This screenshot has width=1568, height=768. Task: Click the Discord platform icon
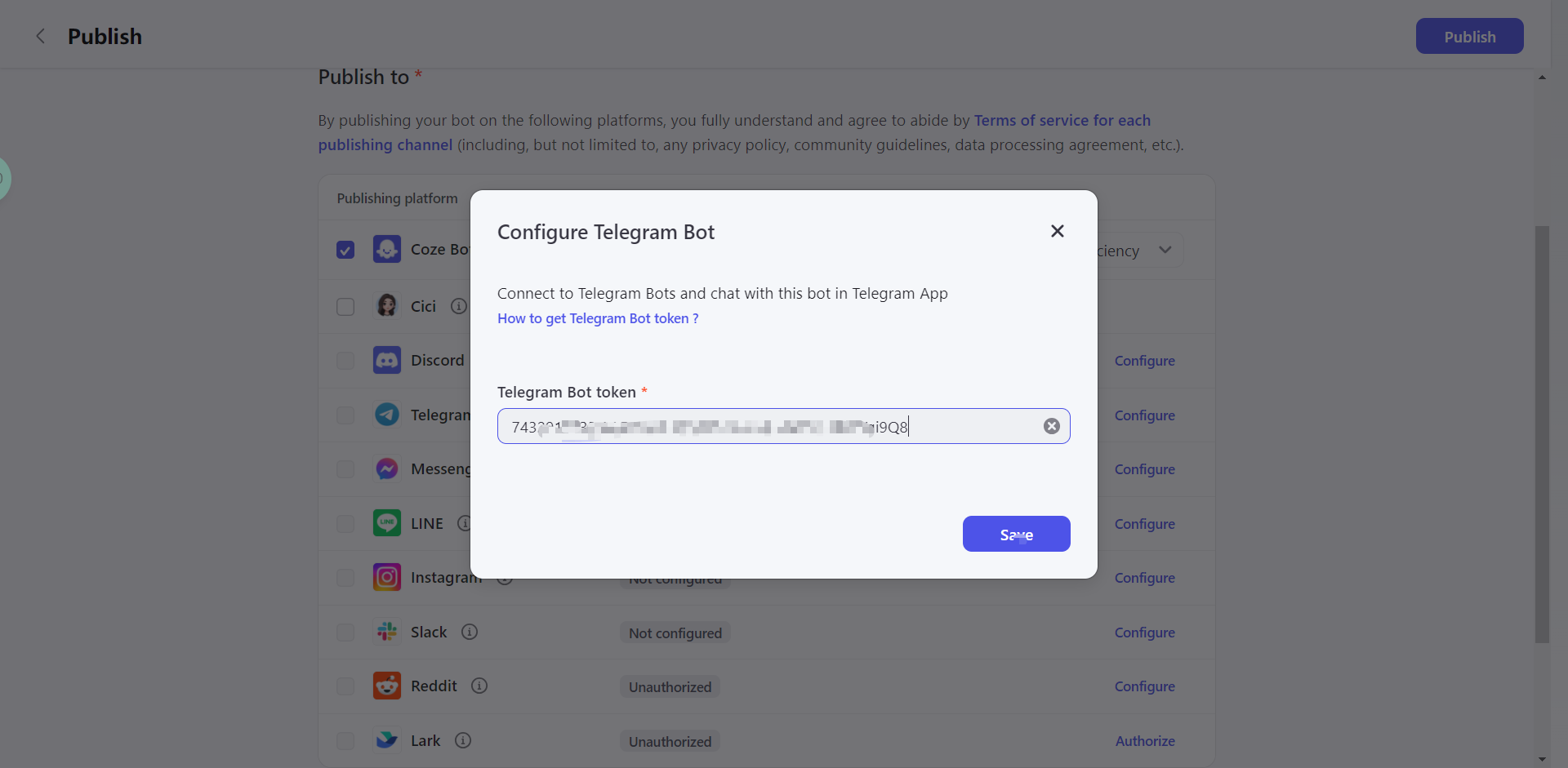pyautogui.click(x=387, y=360)
